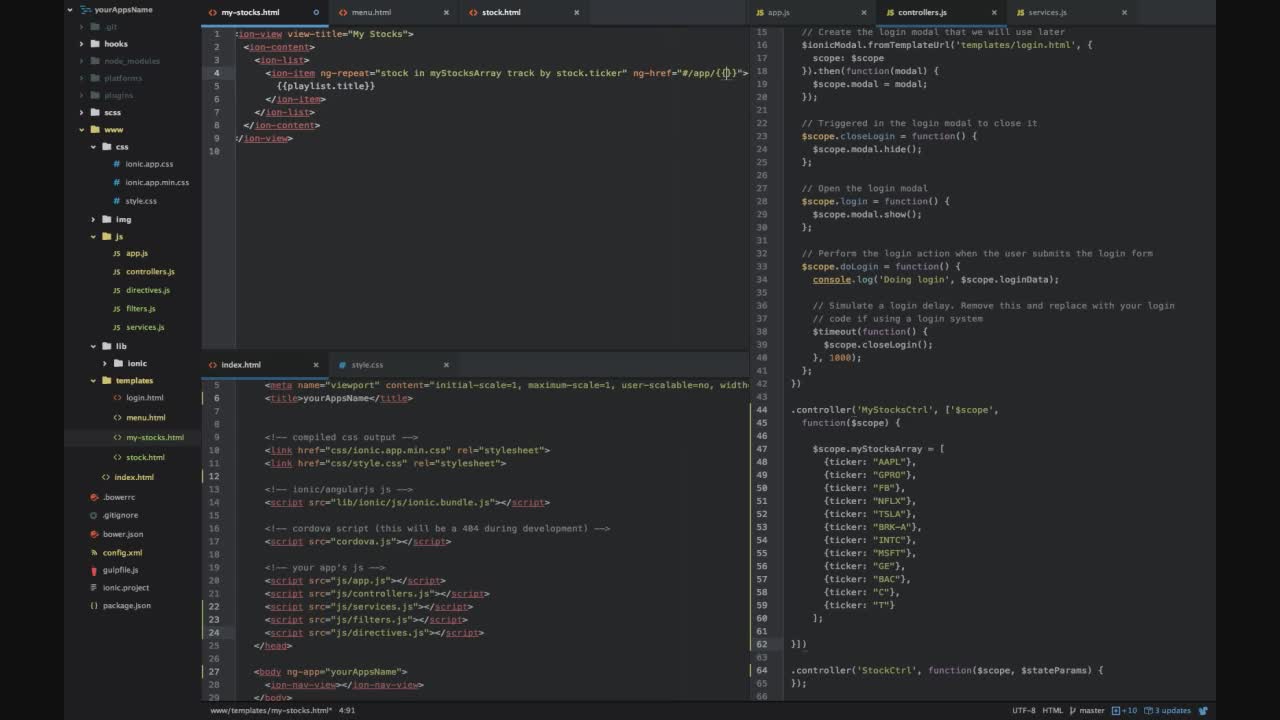Click the templates folder icon
The height and width of the screenshot is (720, 1280).
pos(105,380)
